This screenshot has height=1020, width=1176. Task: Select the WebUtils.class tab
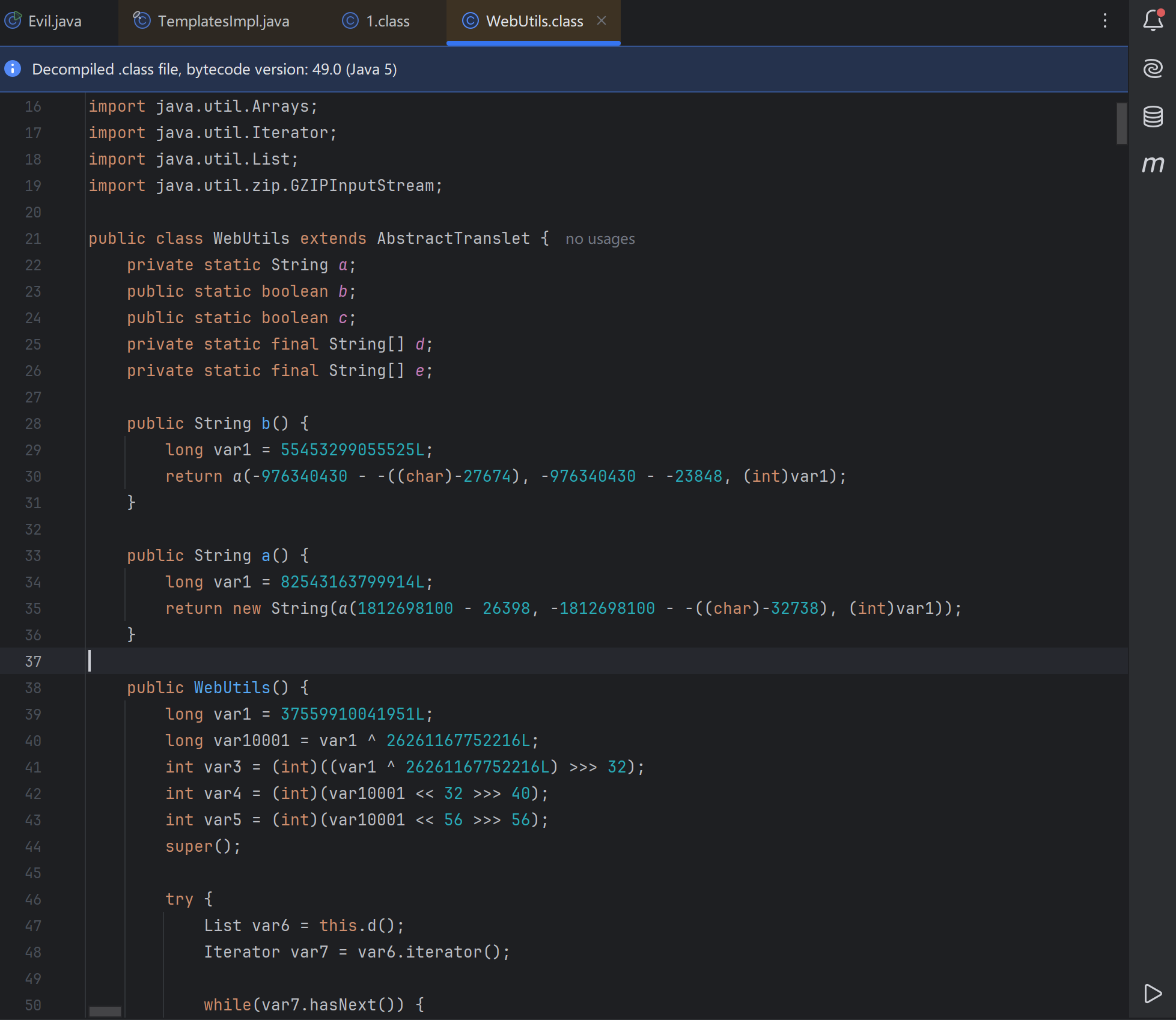(534, 21)
